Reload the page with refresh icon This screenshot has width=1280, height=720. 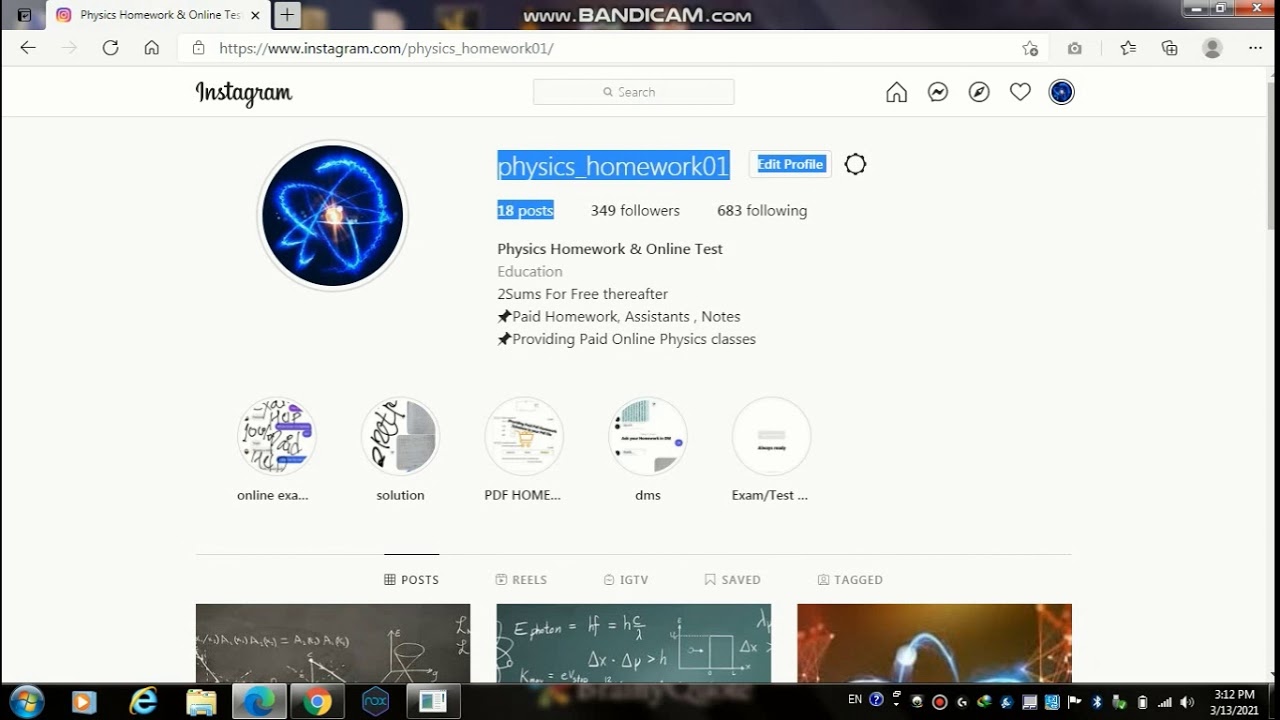pyautogui.click(x=110, y=48)
